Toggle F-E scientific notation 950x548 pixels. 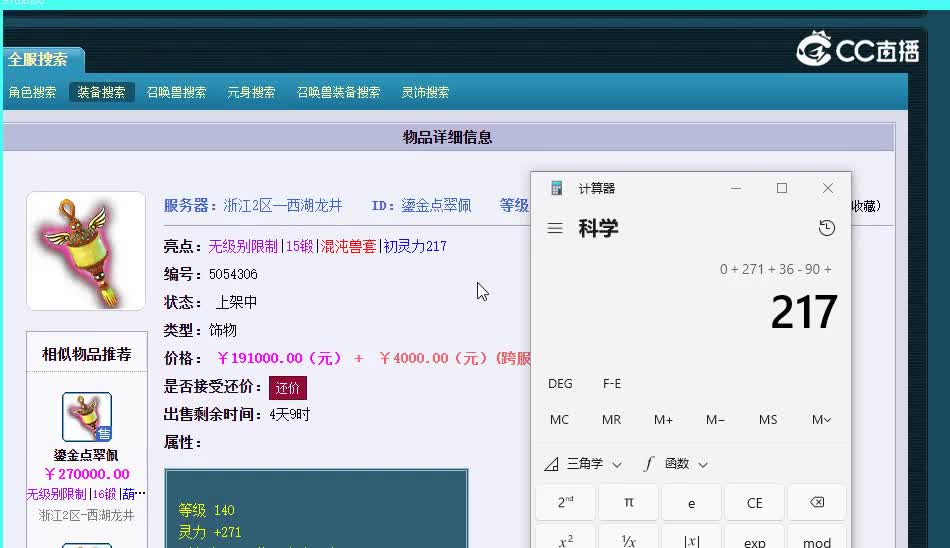(611, 384)
